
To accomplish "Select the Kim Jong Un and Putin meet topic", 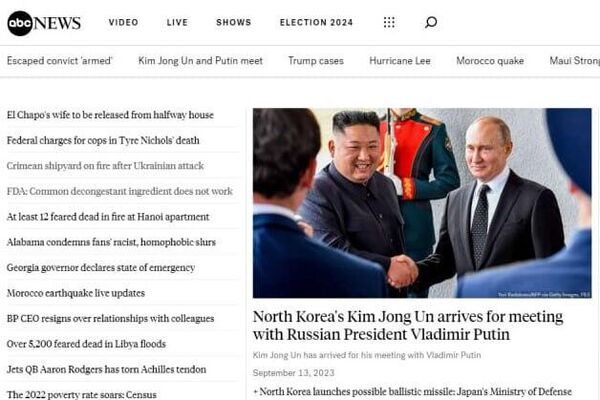I will (x=200, y=60).
